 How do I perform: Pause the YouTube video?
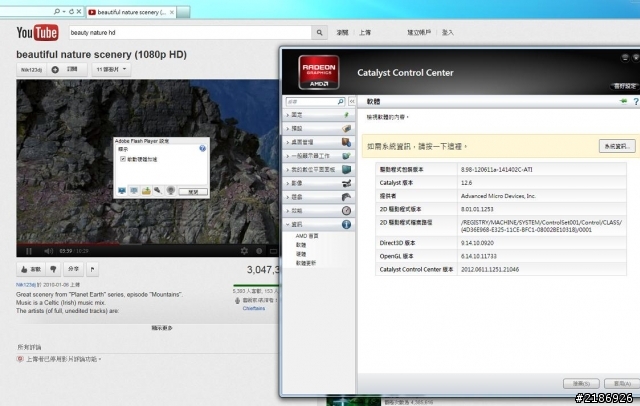[29, 251]
